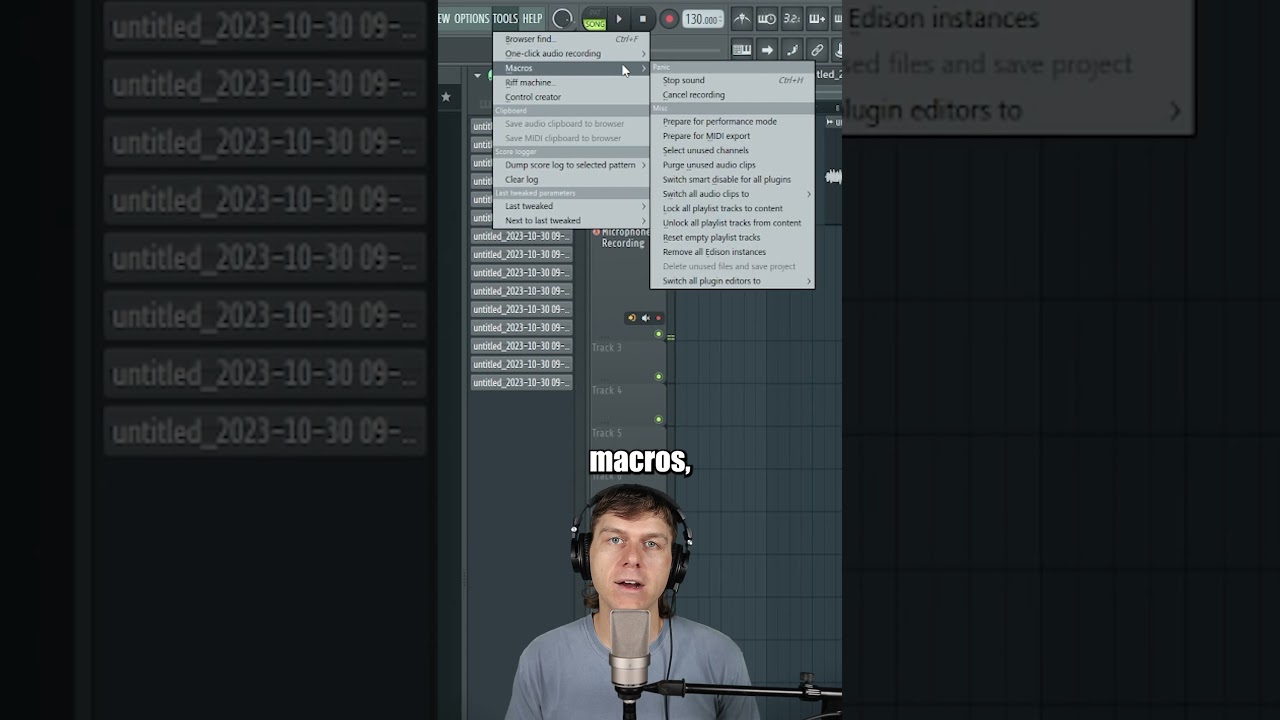Expand Switch all plugin editors to
This screenshot has height=720, width=1280.
(732, 281)
